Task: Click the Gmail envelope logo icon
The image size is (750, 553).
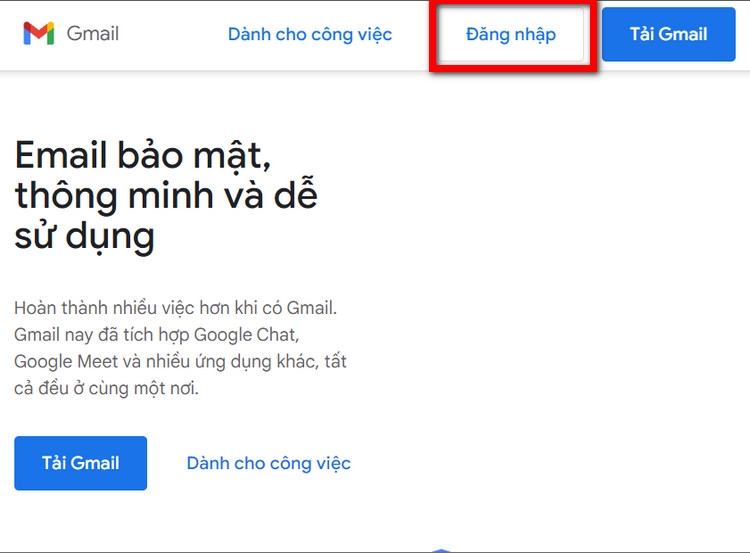Action: click(39, 33)
